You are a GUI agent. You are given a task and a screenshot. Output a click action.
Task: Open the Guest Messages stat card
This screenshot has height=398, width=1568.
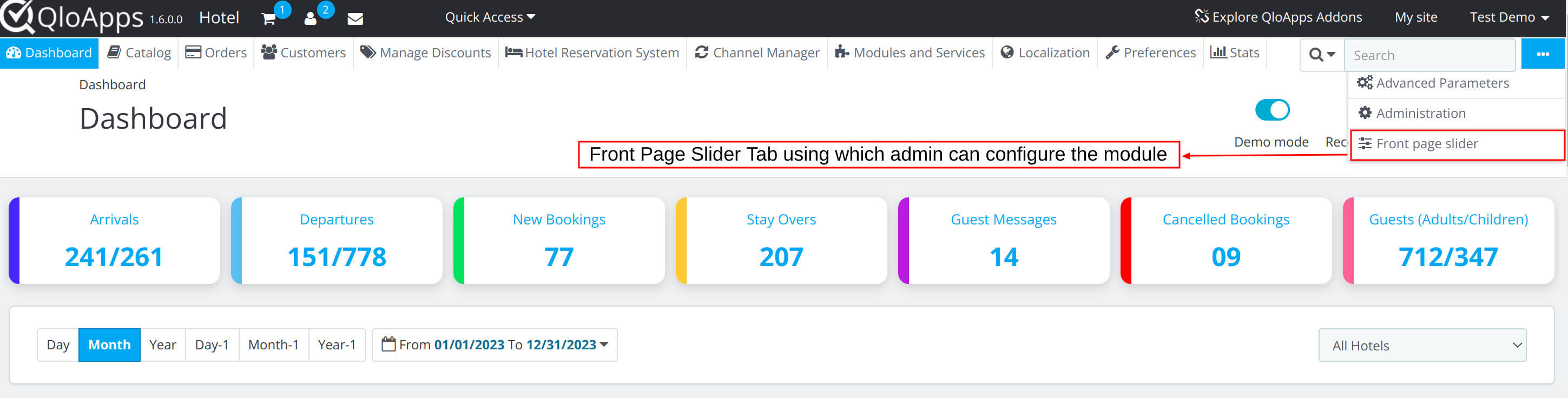pyautogui.click(x=1004, y=241)
